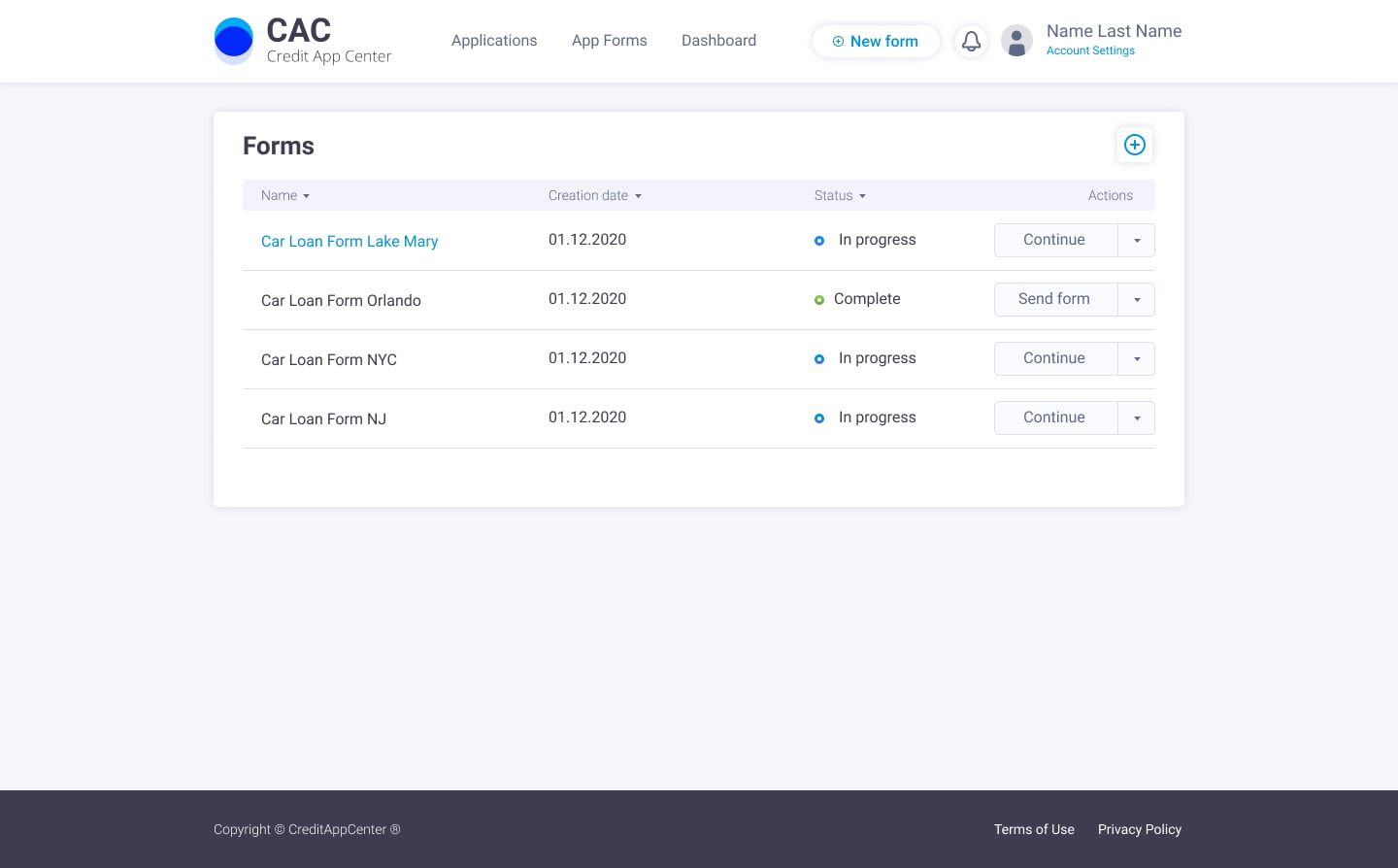Image resolution: width=1398 pixels, height=868 pixels.
Task: Expand actions for Car Loan Form NYC
Action: pyautogui.click(x=1137, y=358)
